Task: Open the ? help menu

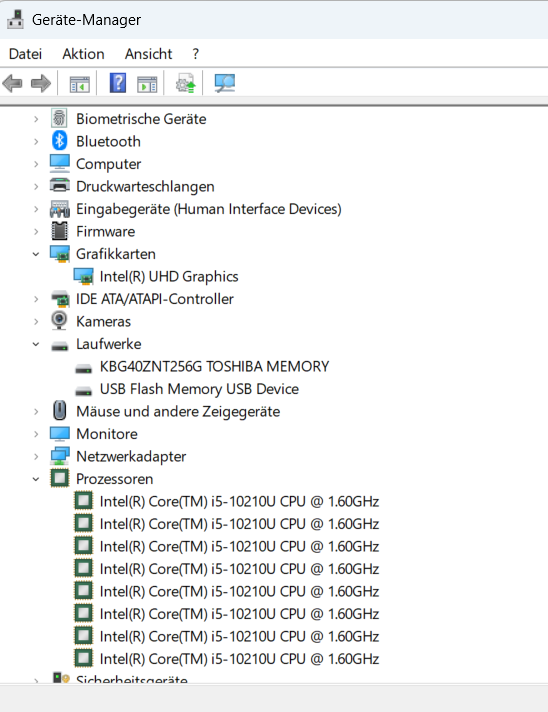Action: [x=196, y=54]
